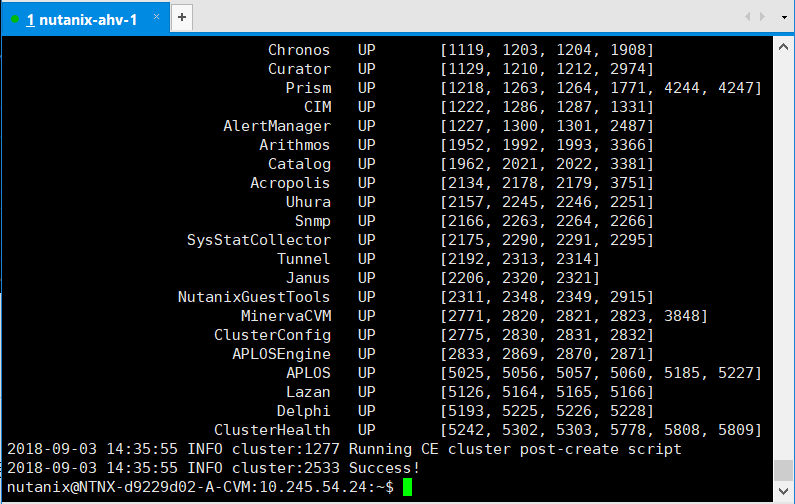
Task: Click the green connection status dot on tab
Action: point(15,19)
